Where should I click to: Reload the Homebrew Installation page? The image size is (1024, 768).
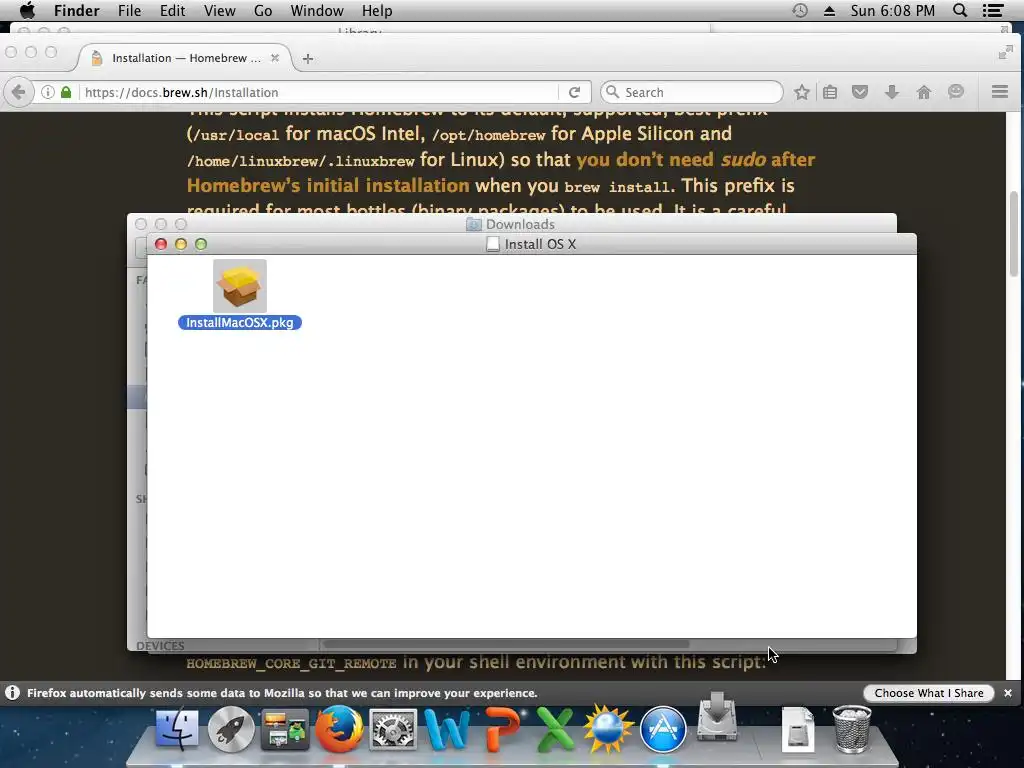pyautogui.click(x=574, y=92)
